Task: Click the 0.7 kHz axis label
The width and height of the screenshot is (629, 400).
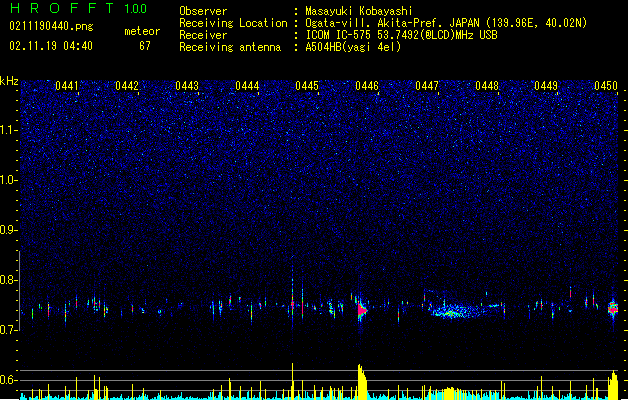Action: tap(9, 330)
